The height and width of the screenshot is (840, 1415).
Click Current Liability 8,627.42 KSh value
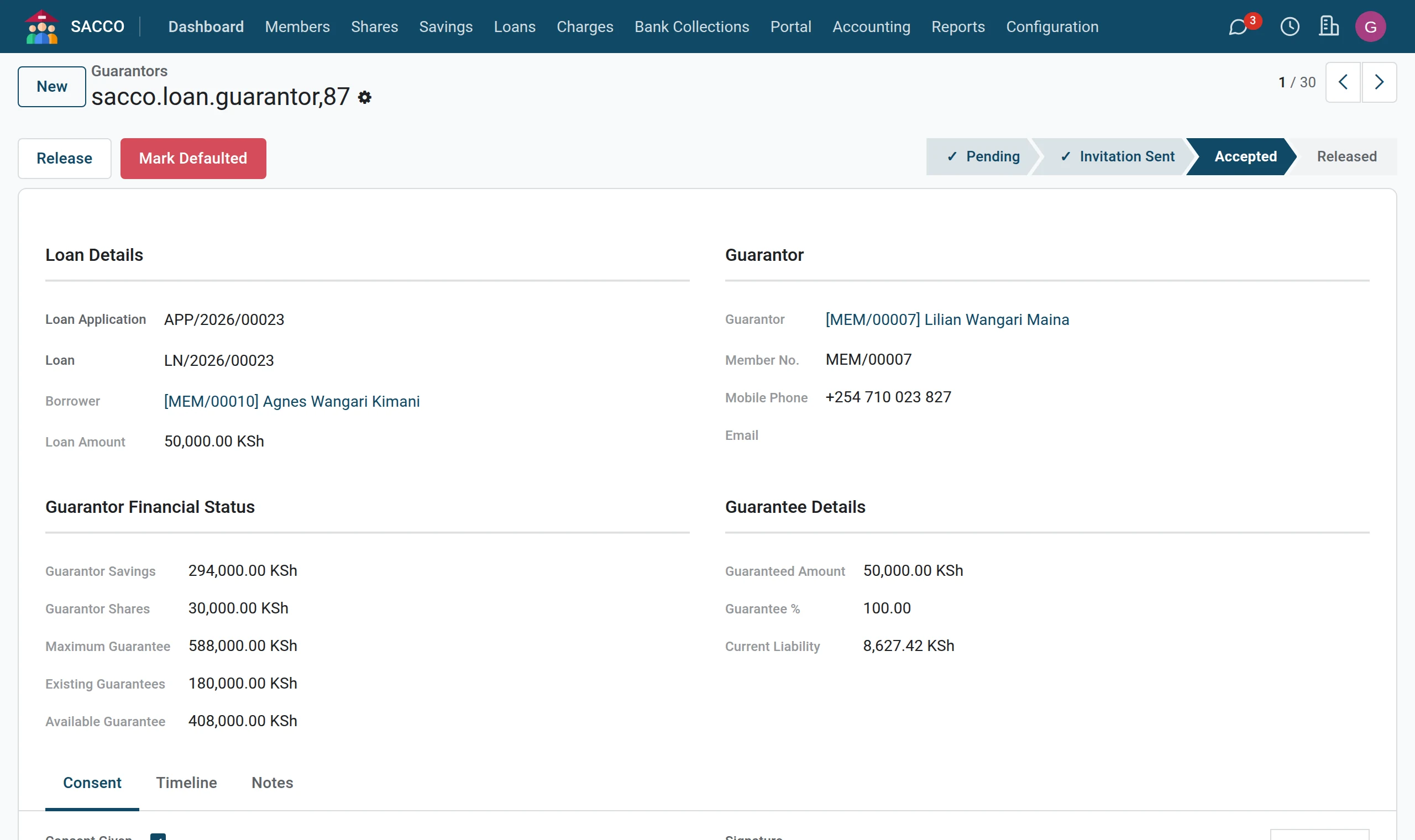click(x=909, y=646)
